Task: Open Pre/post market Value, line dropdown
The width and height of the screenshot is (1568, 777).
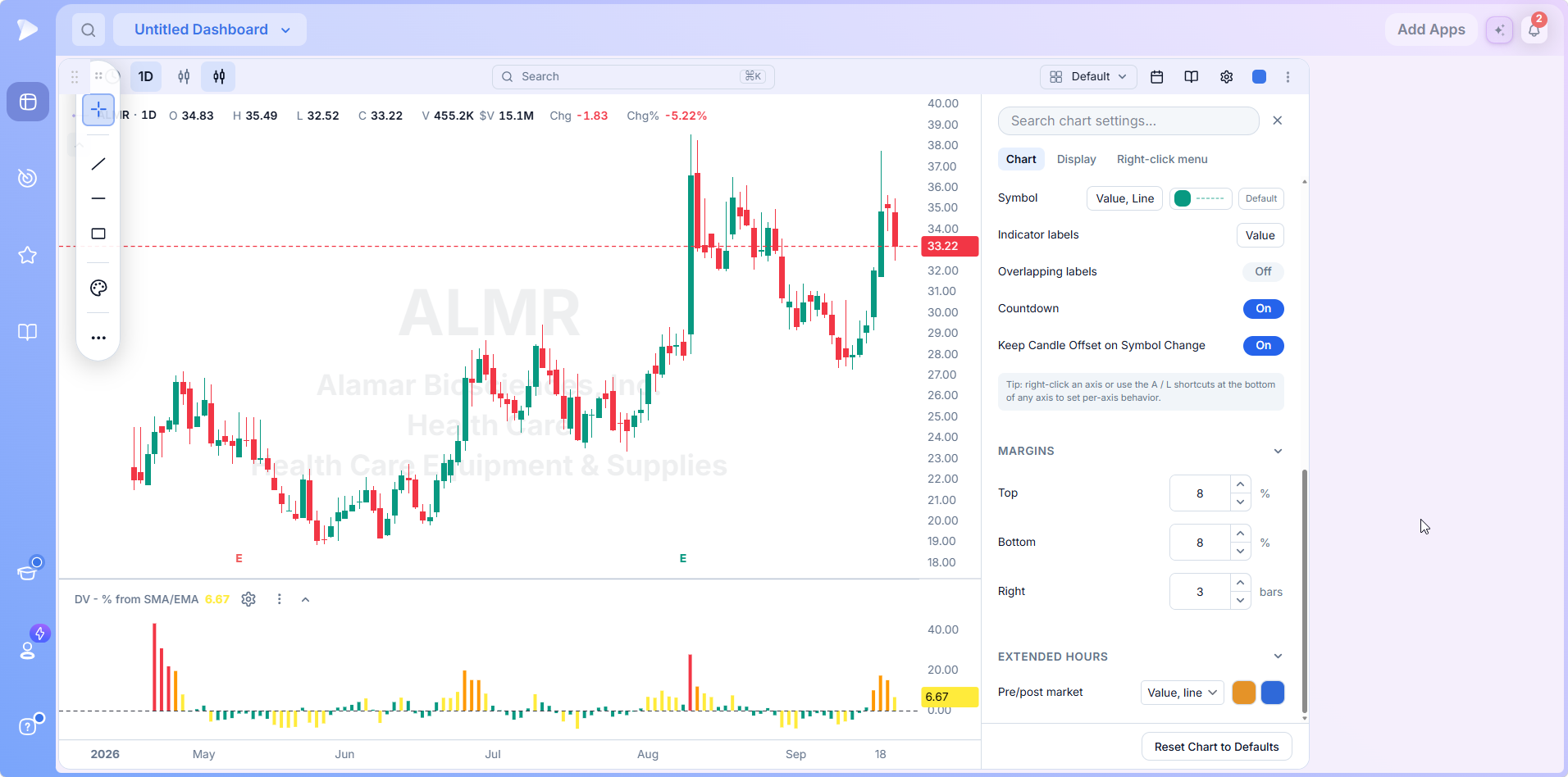Action: point(1182,693)
